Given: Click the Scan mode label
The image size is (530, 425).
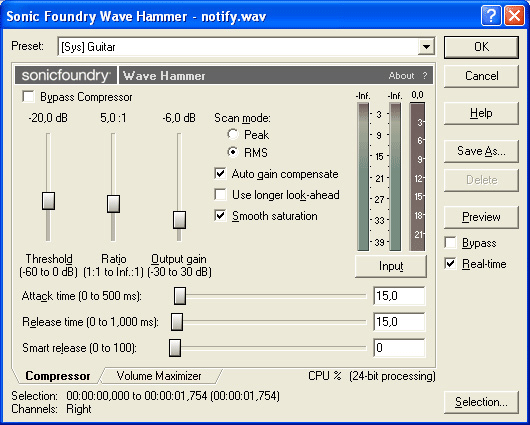Looking at the screenshot, I should click(x=242, y=118).
